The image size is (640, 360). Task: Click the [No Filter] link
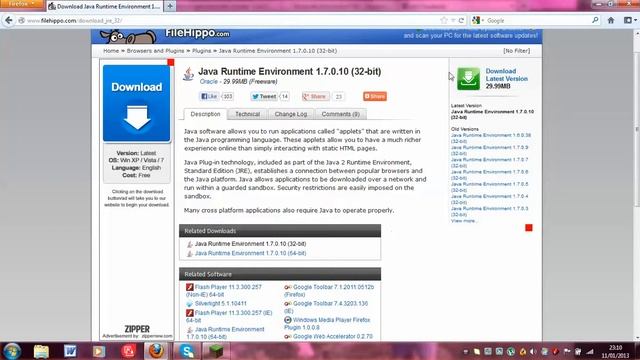point(516,51)
